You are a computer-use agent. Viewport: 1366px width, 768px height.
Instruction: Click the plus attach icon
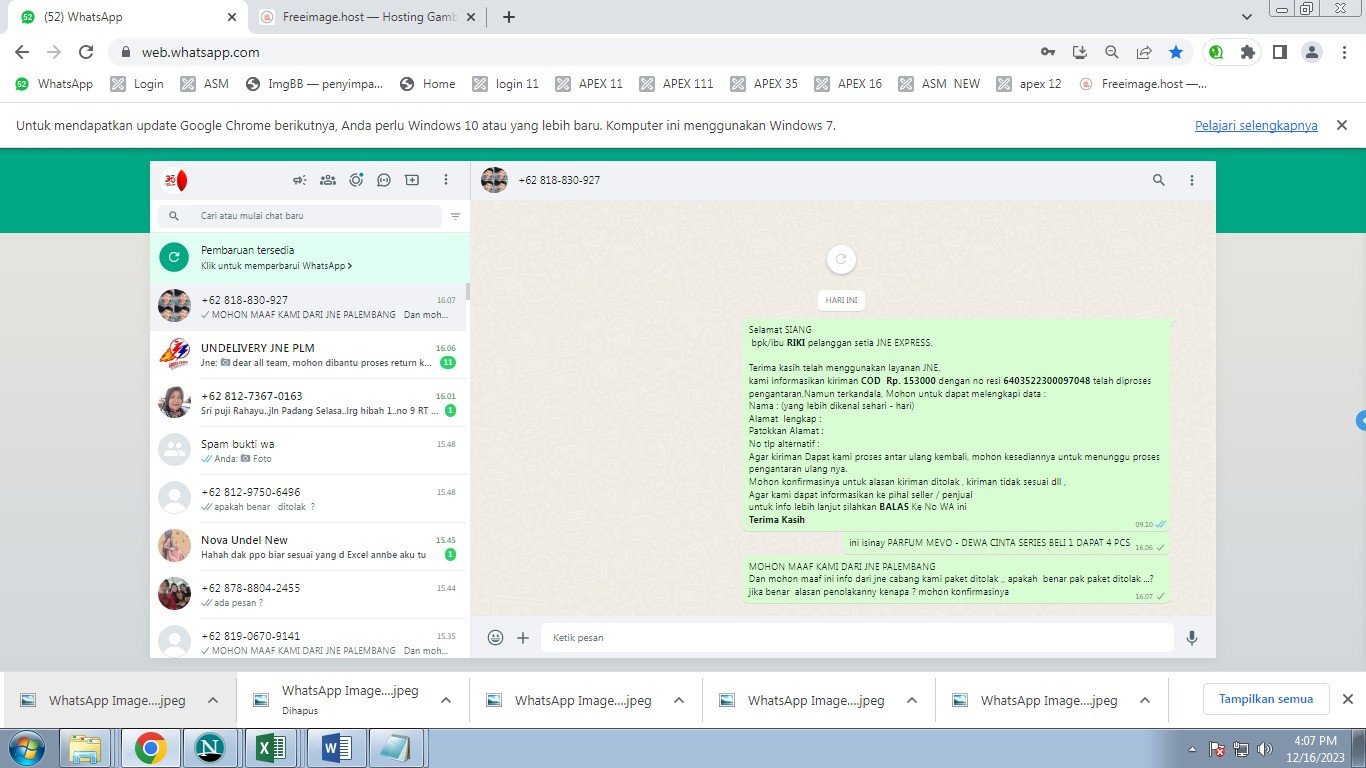coord(523,637)
